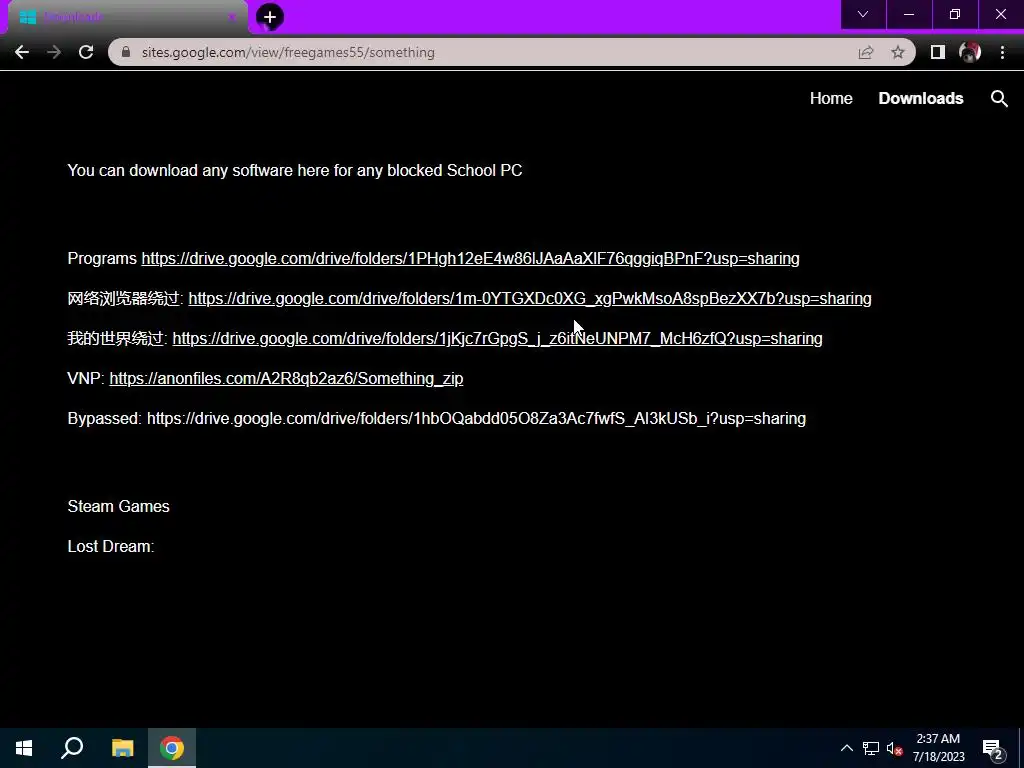Open the Chrome profile avatar

970,52
